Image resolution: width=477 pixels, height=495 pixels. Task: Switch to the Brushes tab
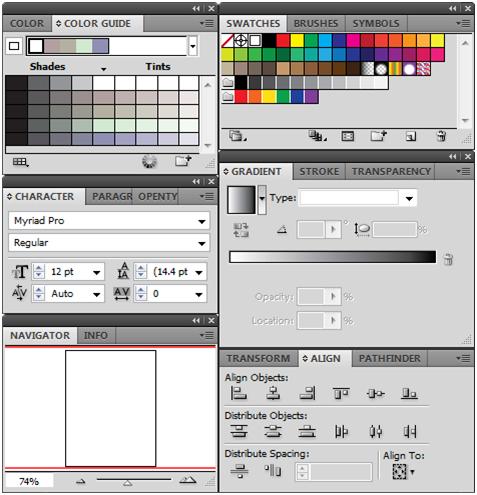pyautogui.click(x=316, y=24)
